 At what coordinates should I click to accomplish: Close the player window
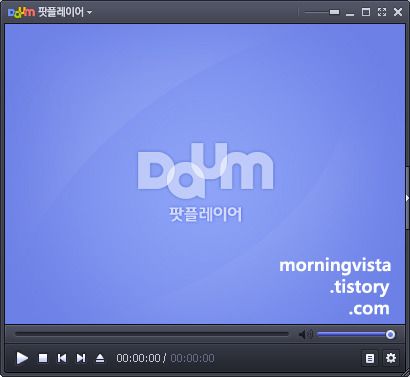point(398,12)
